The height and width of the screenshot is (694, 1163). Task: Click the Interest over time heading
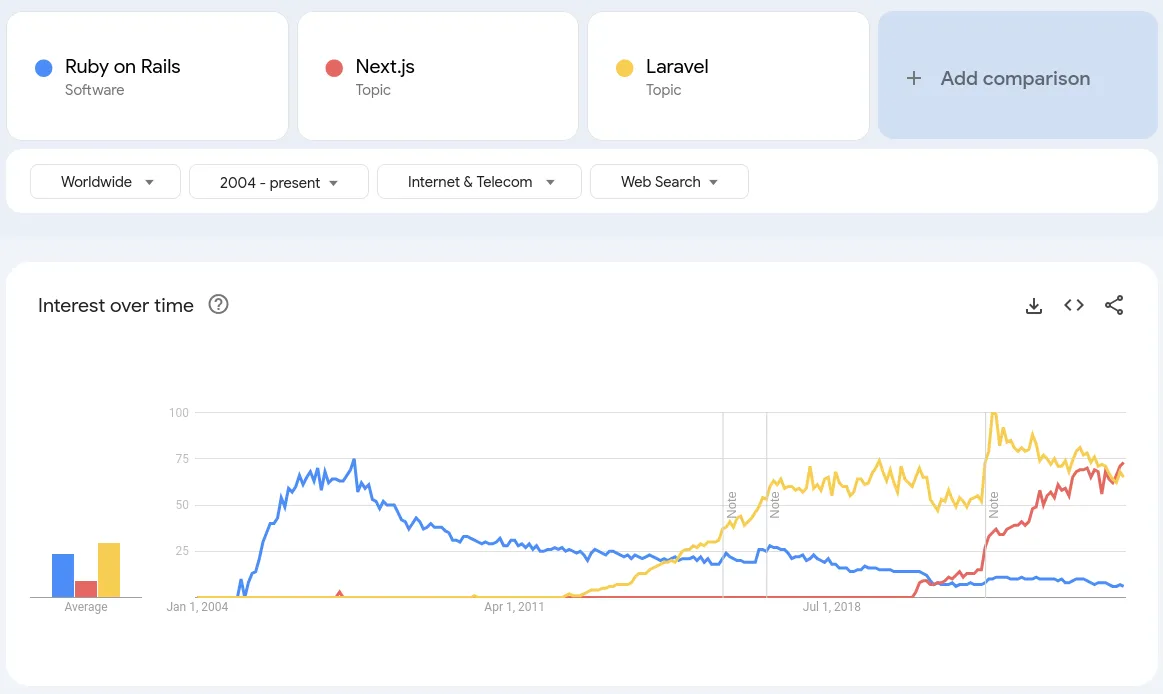[x=116, y=305]
